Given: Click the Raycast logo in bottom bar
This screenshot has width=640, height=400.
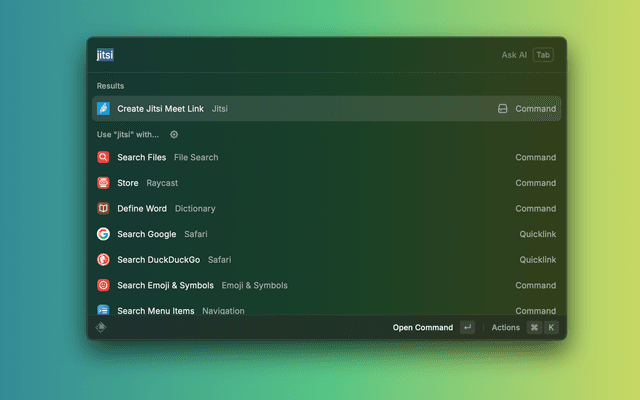Looking at the screenshot, I should 101,327.
